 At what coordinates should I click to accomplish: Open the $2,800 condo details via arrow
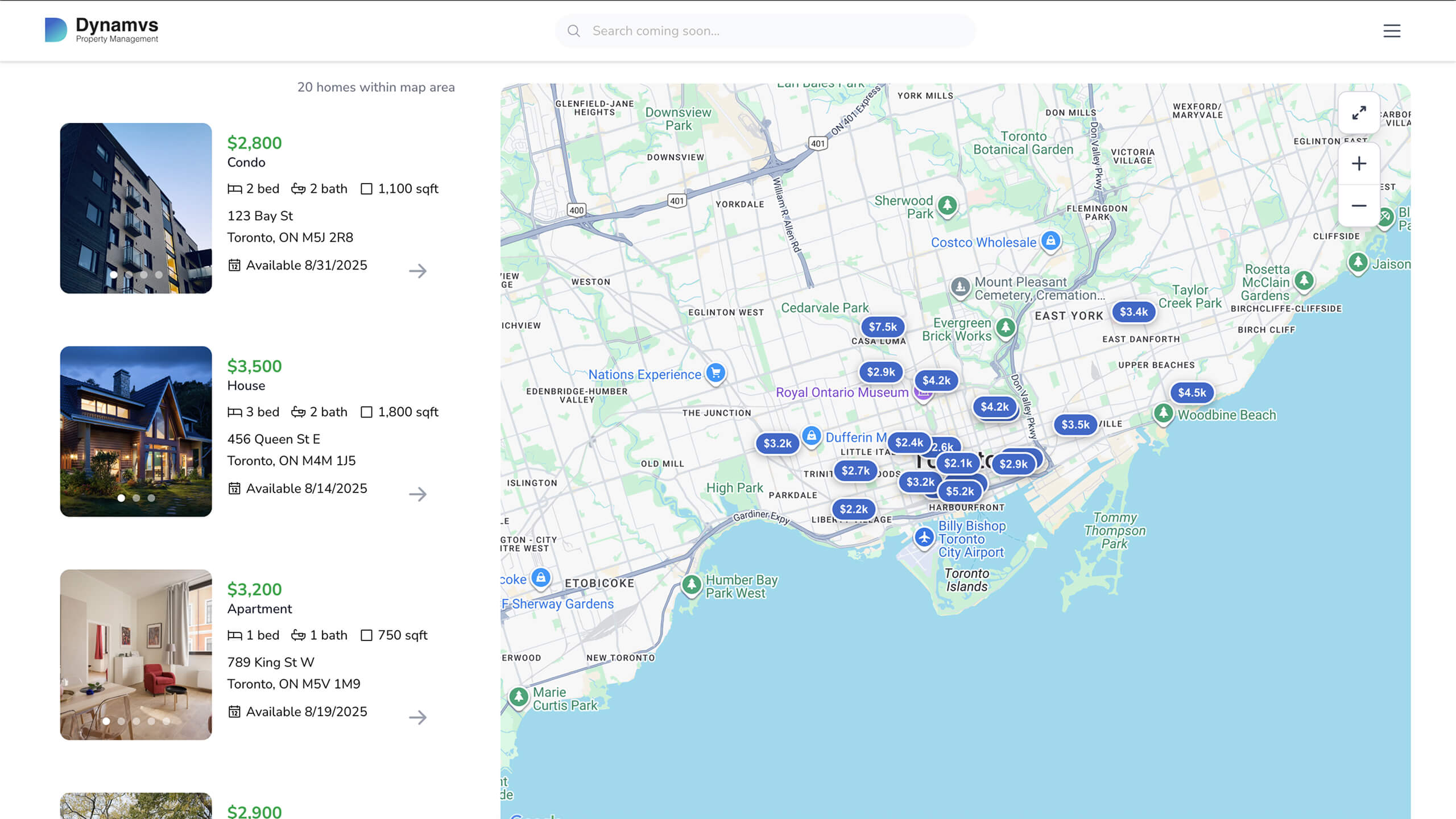point(418,272)
